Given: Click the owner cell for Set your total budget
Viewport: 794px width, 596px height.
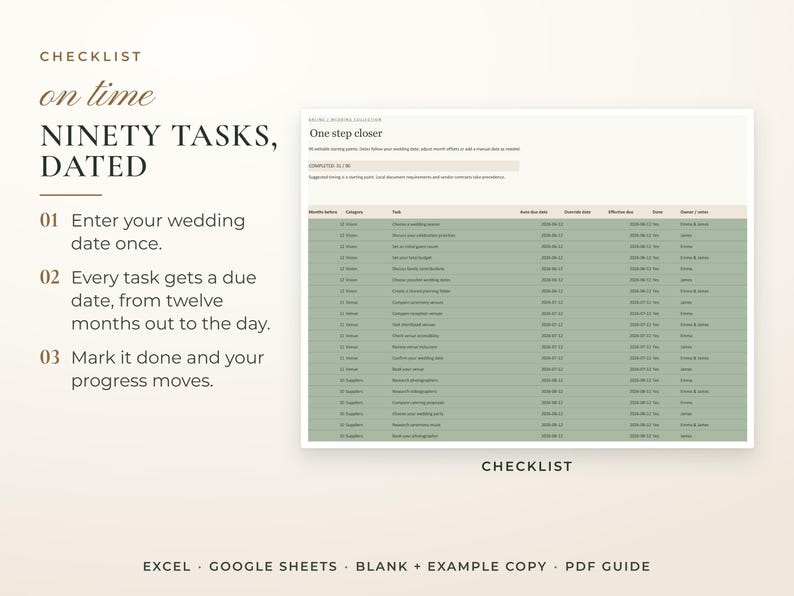Looking at the screenshot, I should 694,257.
